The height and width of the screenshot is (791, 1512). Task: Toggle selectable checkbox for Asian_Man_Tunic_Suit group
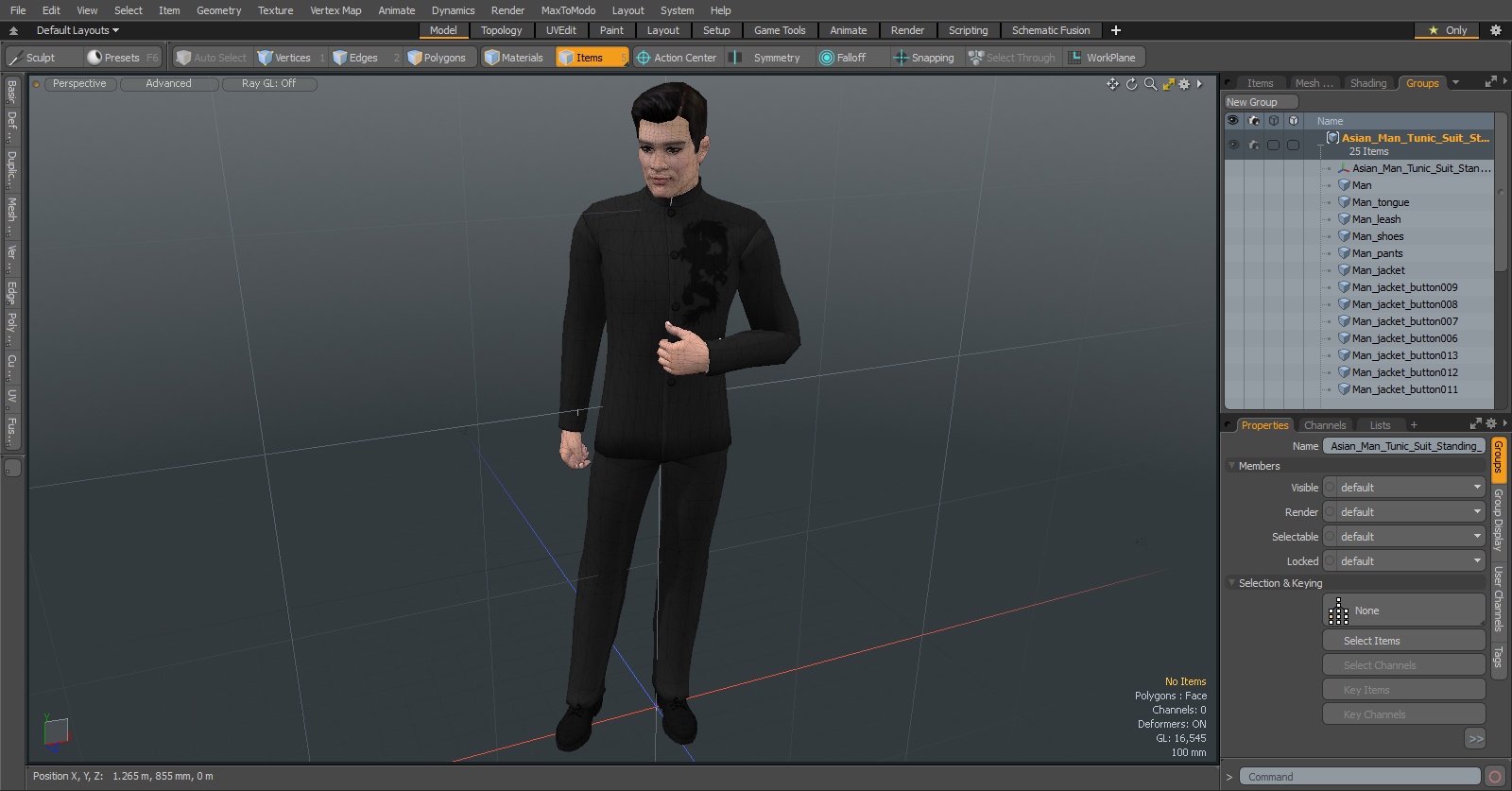coord(1273,146)
